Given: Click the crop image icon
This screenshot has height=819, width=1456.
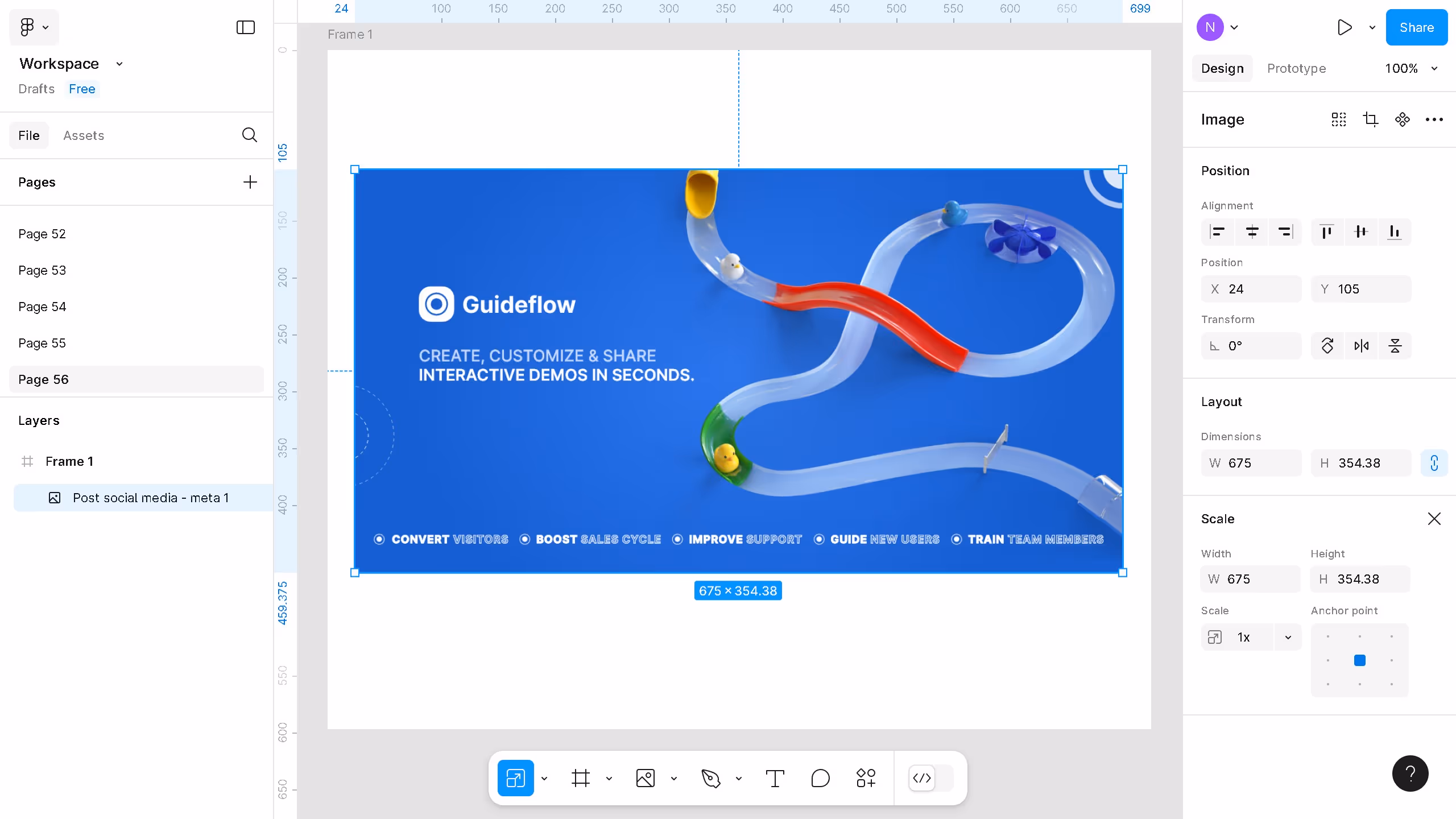Looking at the screenshot, I should point(1370,119).
